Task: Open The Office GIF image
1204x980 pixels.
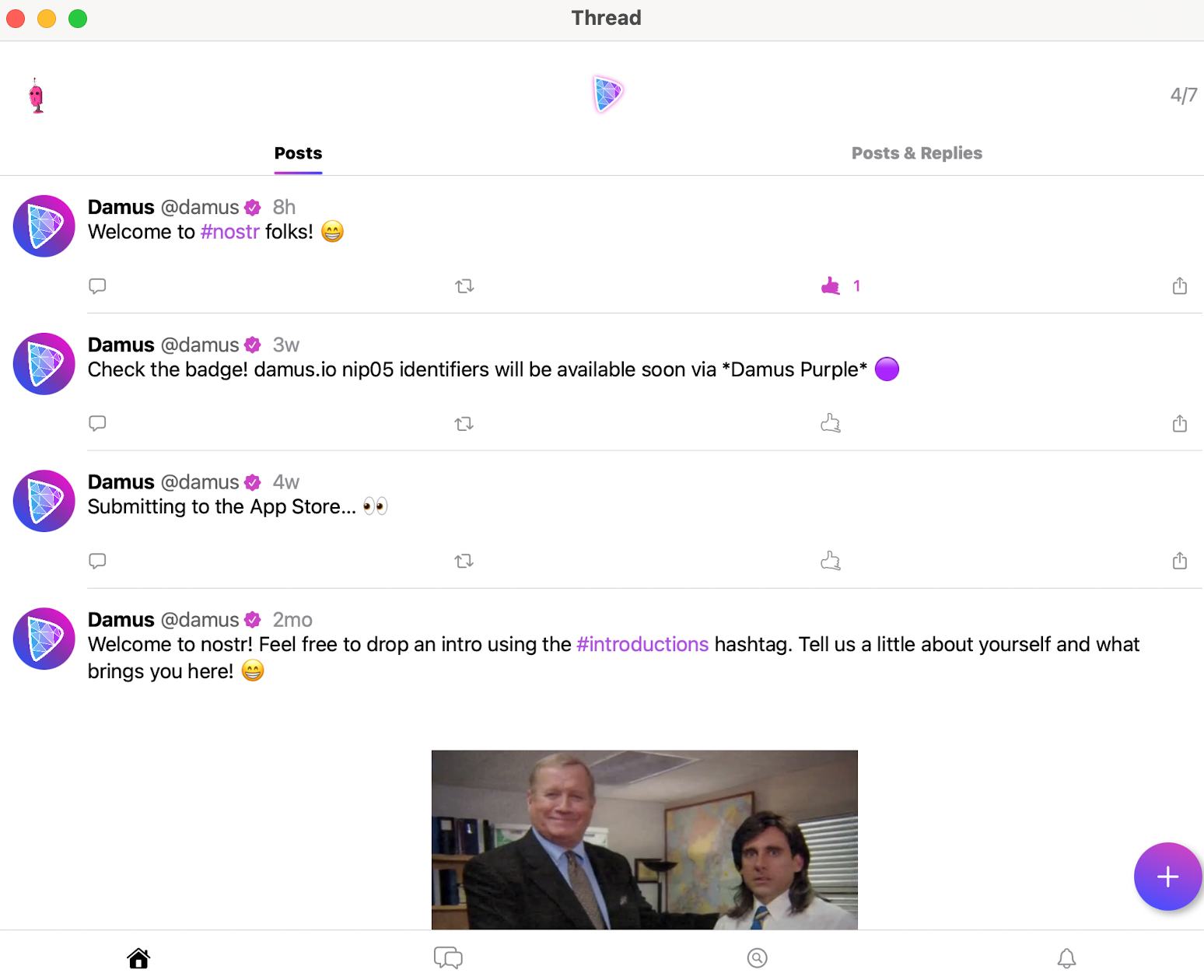Action: point(644,839)
